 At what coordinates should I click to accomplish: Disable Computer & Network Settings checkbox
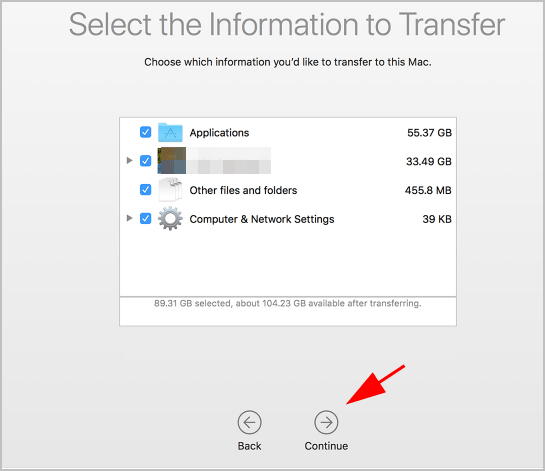pos(145,219)
